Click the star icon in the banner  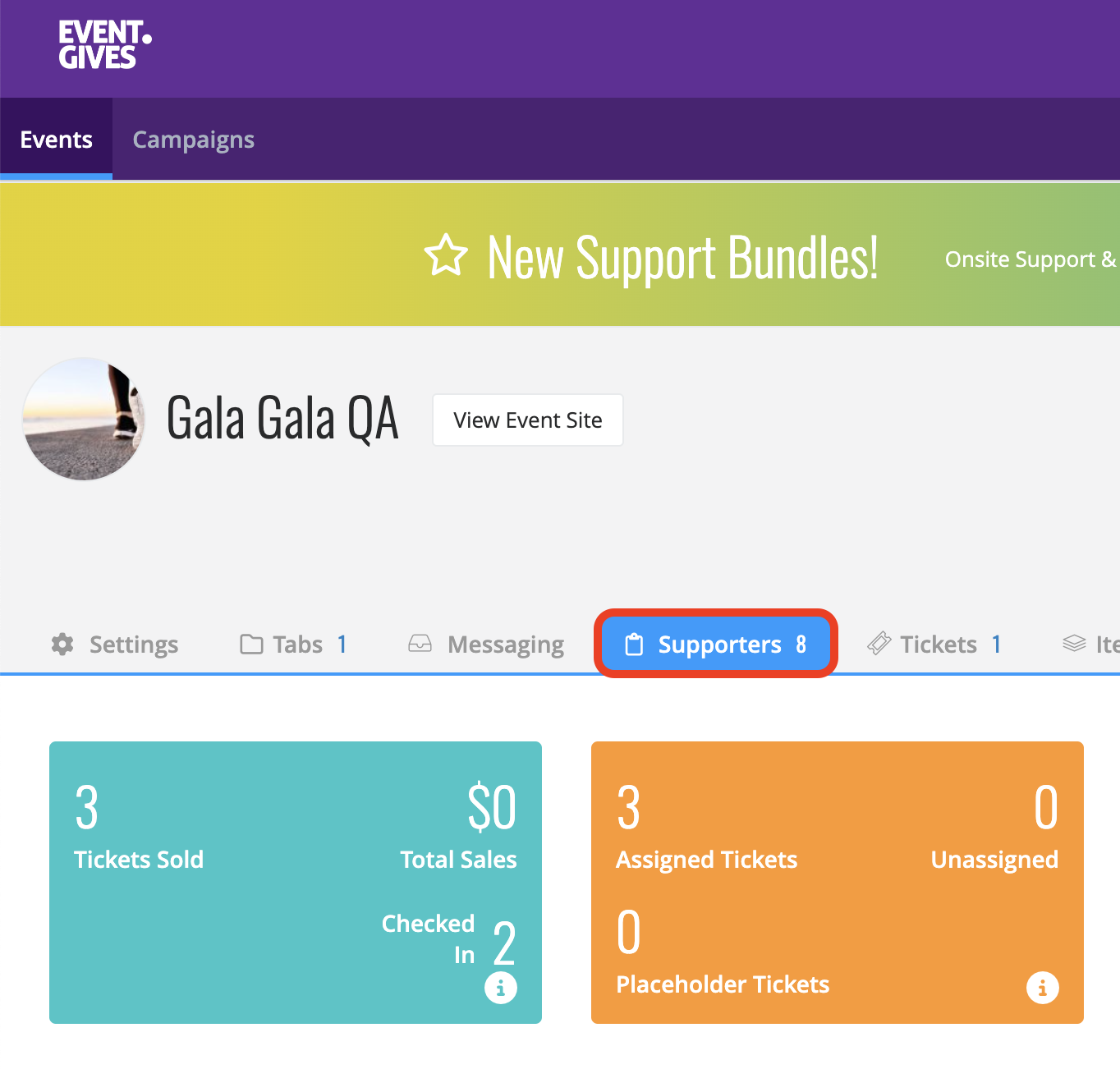point(446,255)
